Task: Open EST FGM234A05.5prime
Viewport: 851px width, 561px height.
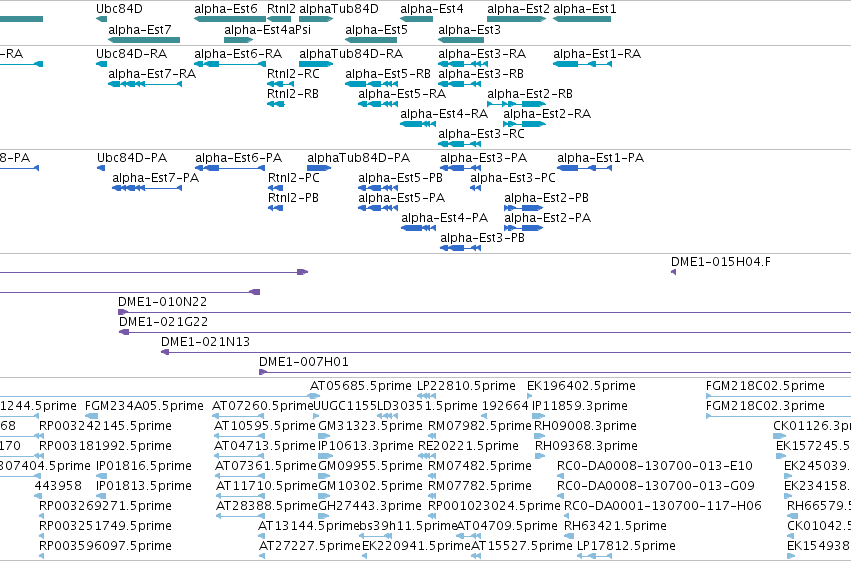Action: pyautogui.click(x=144, y=406)
